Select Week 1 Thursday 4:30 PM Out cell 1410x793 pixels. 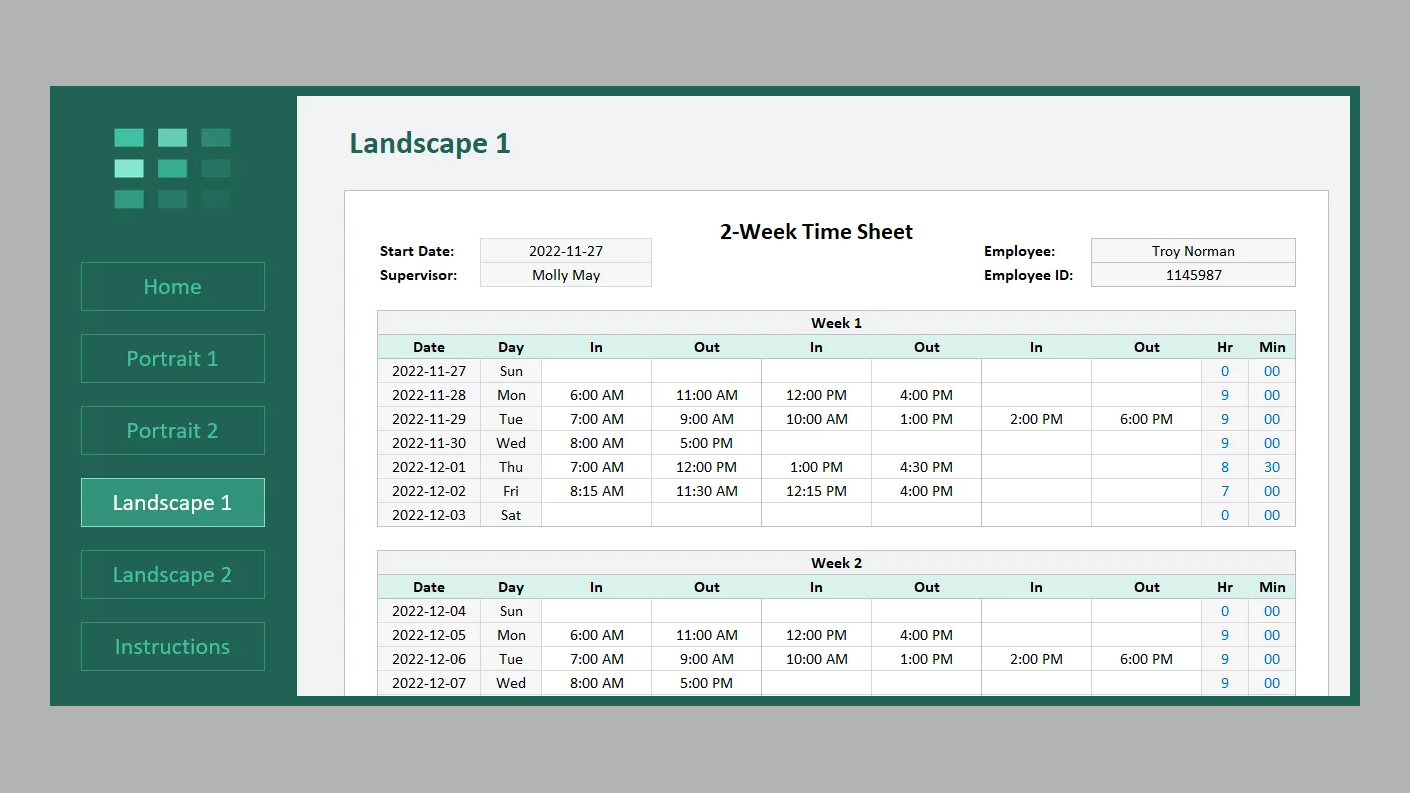926,467
